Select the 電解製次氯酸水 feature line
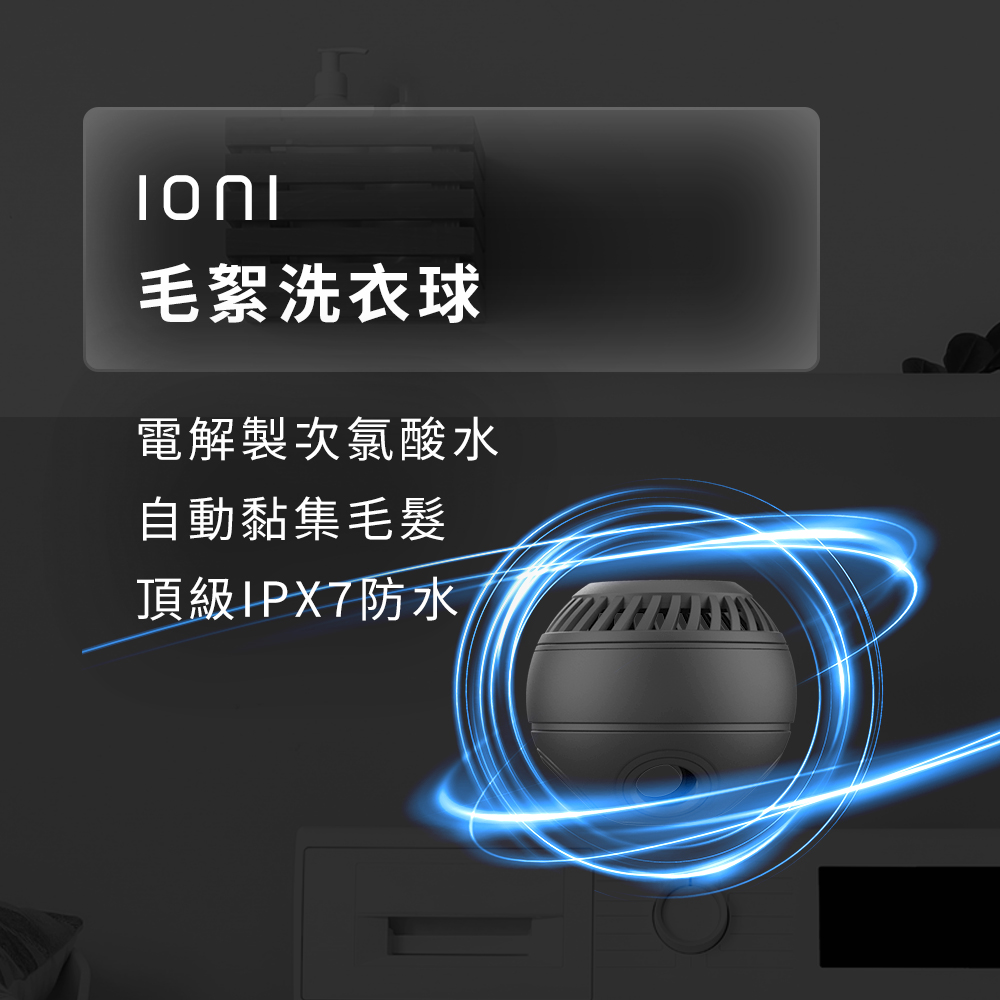Image resolution: width=1000 pixels, height=1000 pixels. click(317, 439)
